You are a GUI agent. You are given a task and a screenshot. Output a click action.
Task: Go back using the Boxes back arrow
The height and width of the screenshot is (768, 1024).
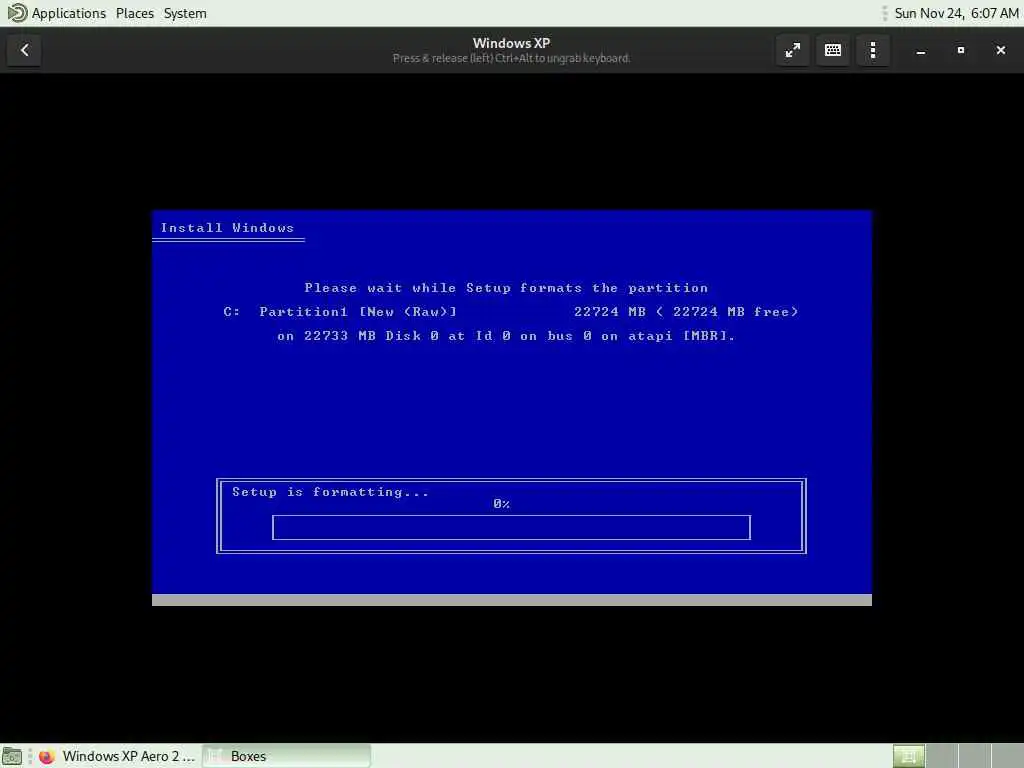[24, 50]
